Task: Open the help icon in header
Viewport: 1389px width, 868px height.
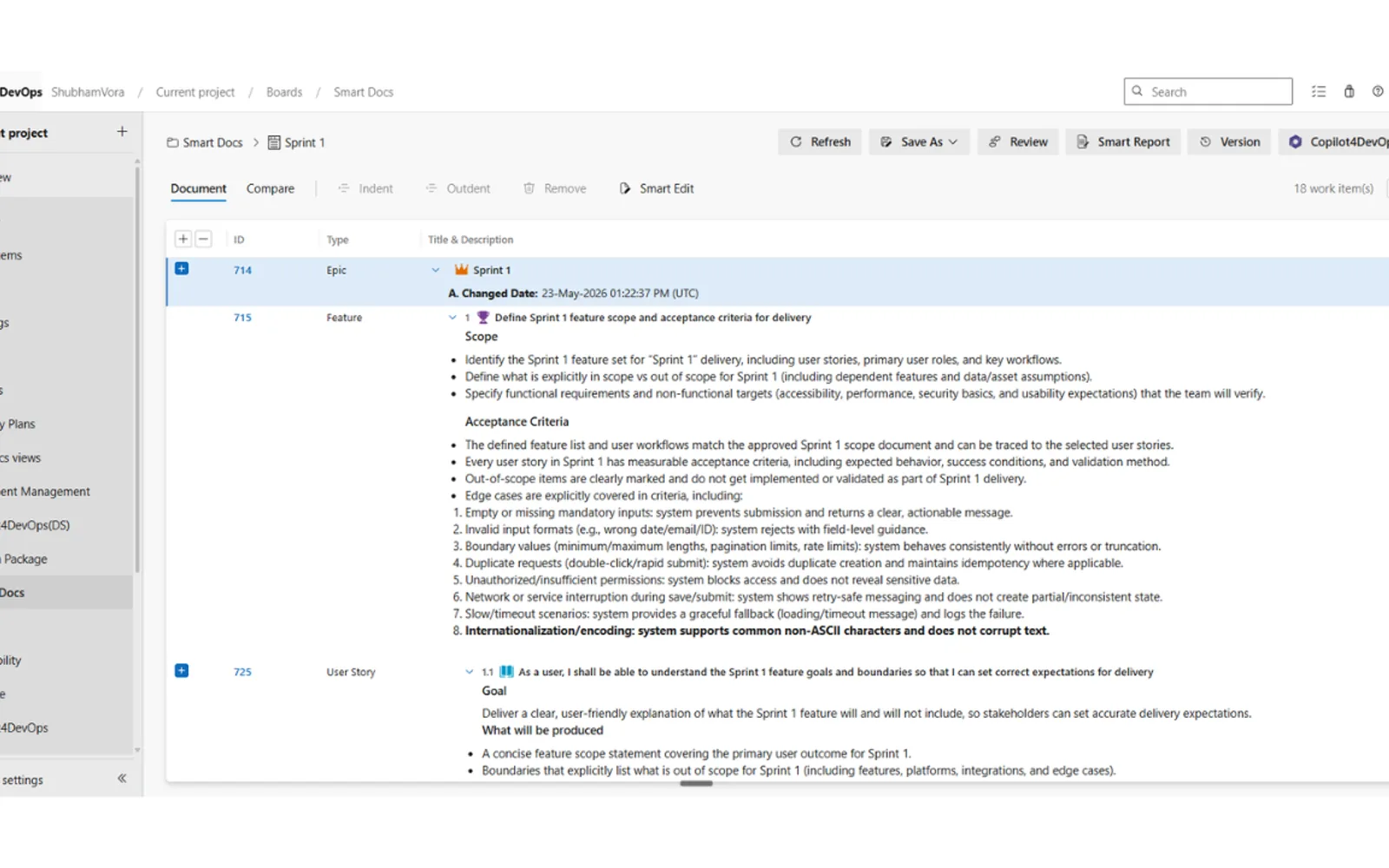Action: [1378, 91]
